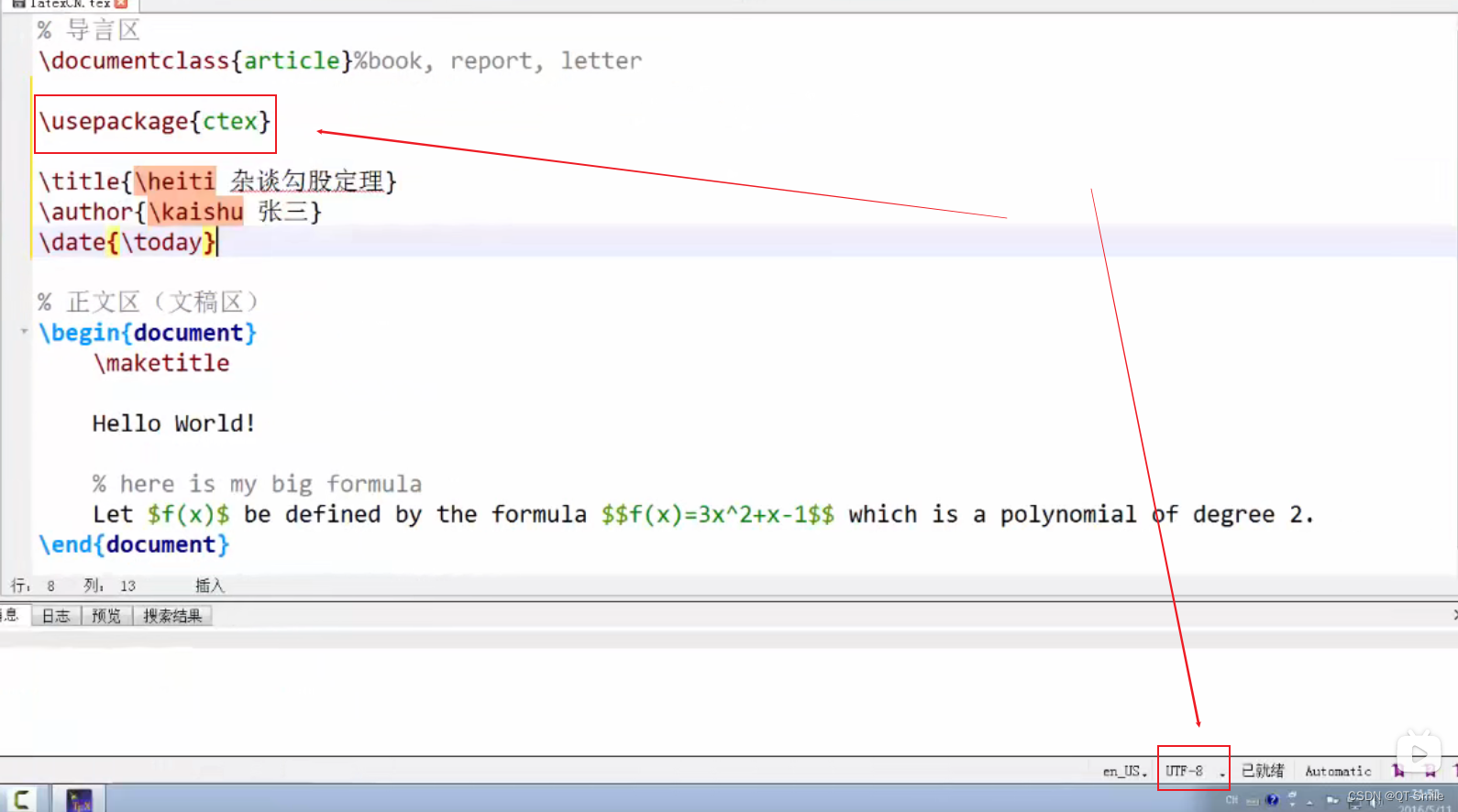Image resolution: width=1458 pixels, height=812 pixels.
Task: Click the comment '% 导言区'
Action: tap(89, 30)
